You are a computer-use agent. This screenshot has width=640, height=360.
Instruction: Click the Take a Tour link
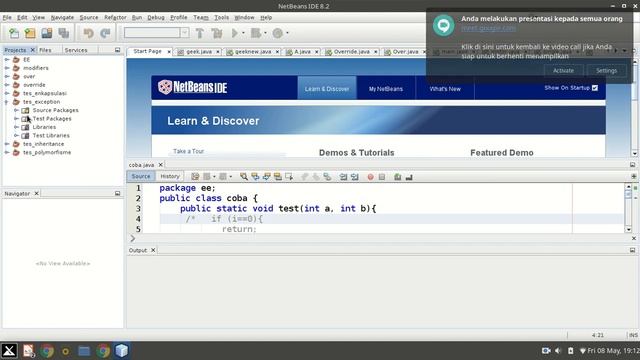tap(189, 151)
